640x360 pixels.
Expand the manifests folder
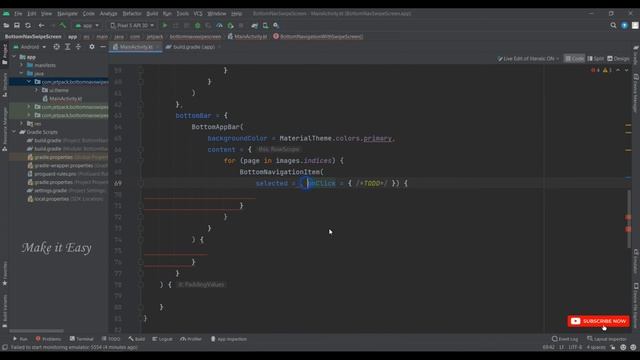click(x=22, y=65)
